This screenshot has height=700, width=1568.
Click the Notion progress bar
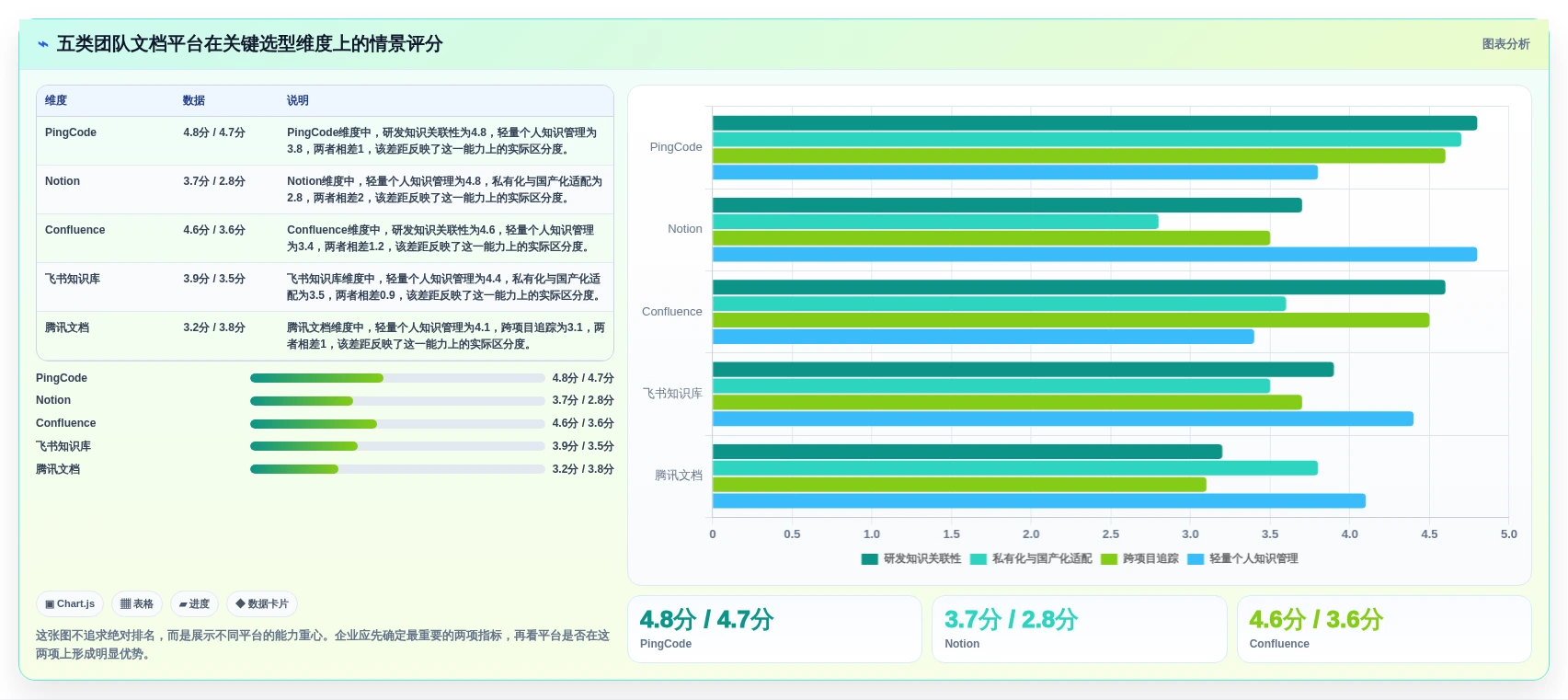pyautogui.click(x=397, y=401)
